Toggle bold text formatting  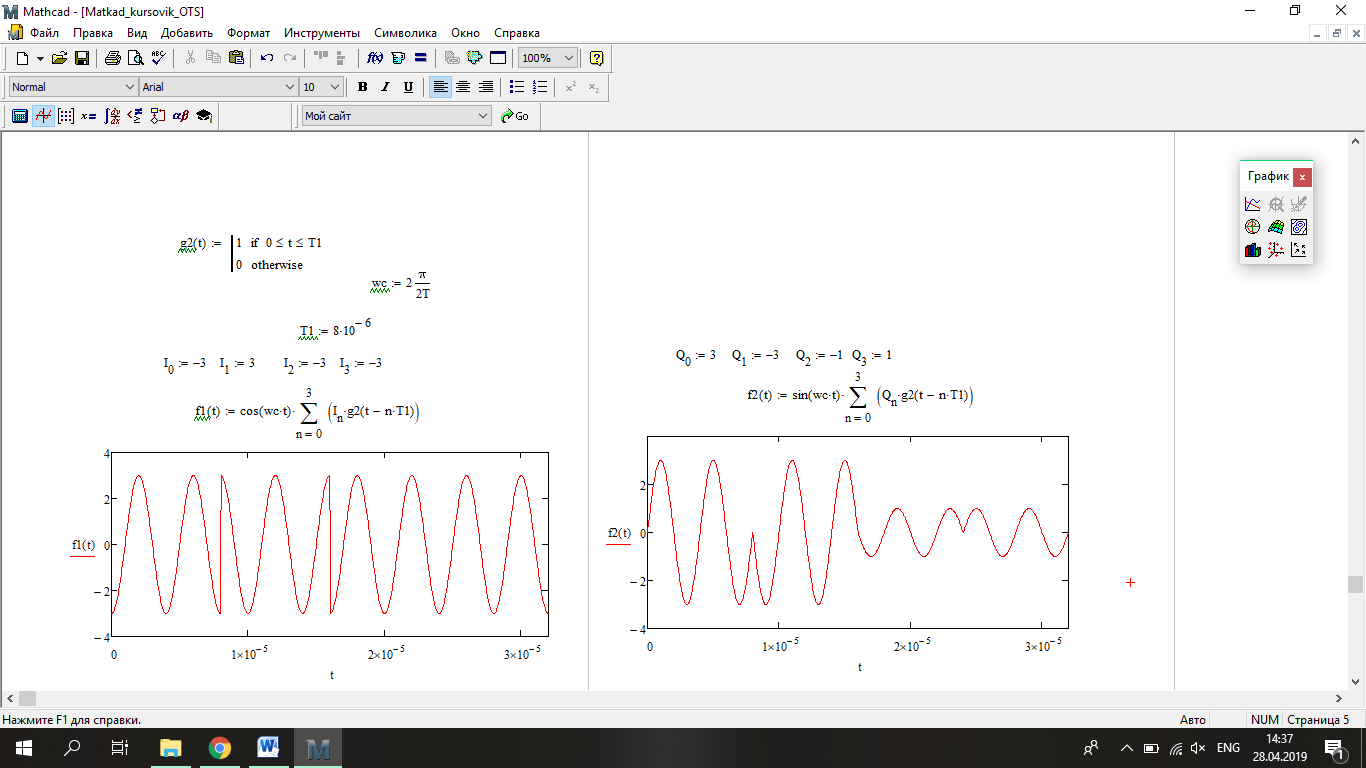click(x=363, y=87)
